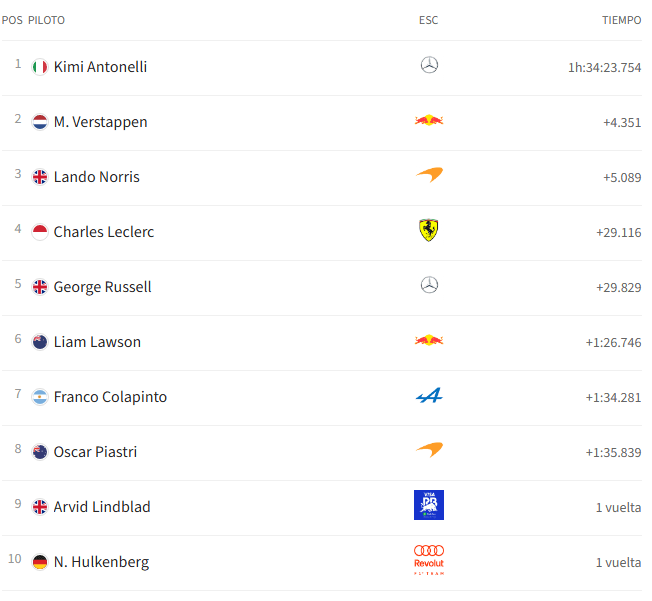Image resolution: width=652 pixels, height=601 pixels.
Task: Click the Red Bull logo in Liam Lawson row
Action: (x=429, y=340)
